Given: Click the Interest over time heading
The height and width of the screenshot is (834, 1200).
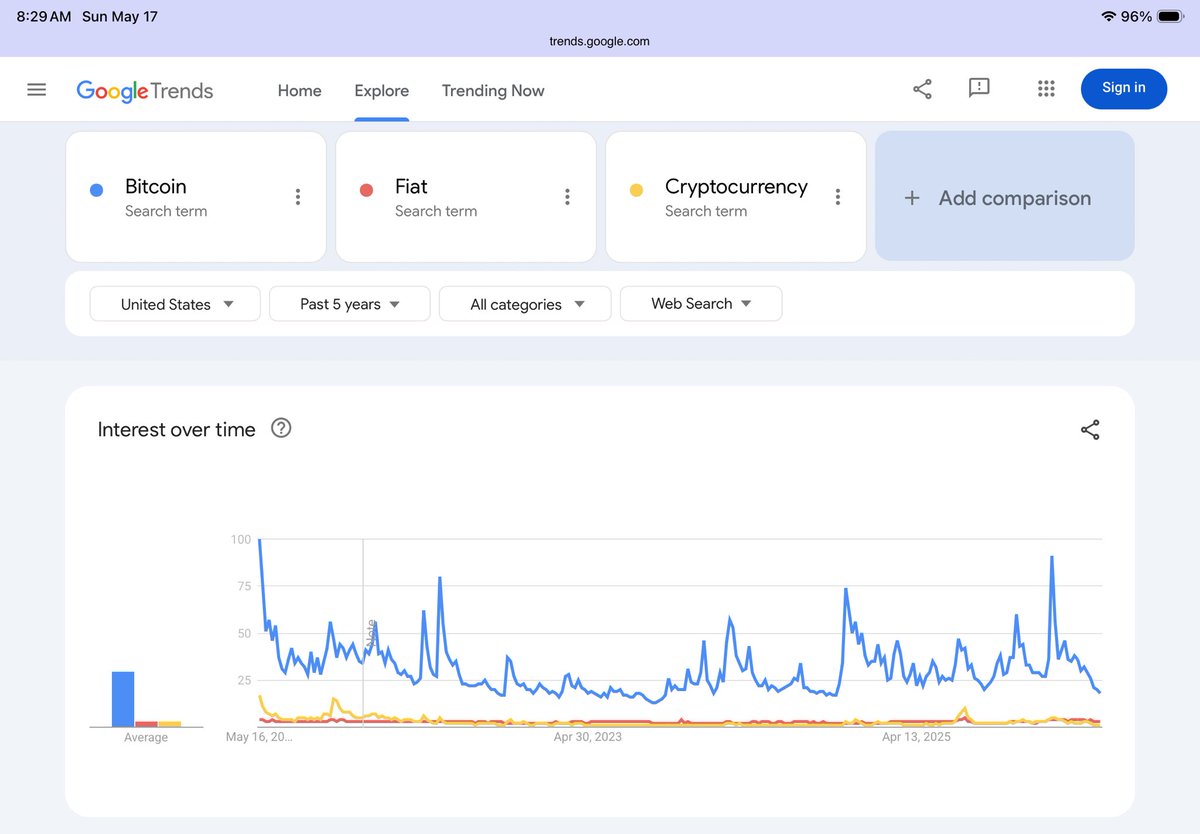Looking at the screenshot, I should point(177,430).
